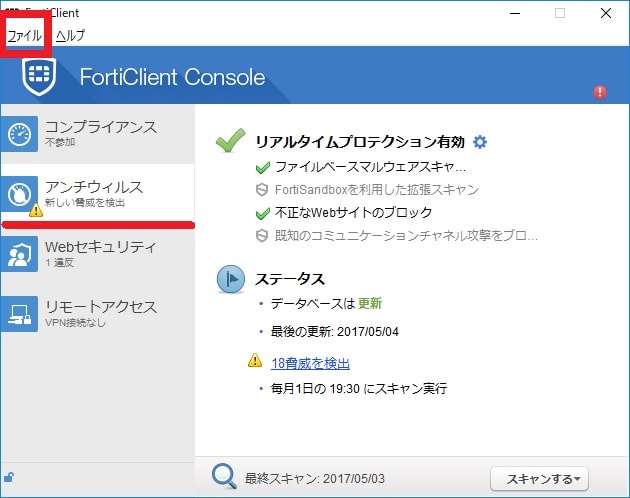Click the magnifier scan icon
630x498 pixels.
(x=224, y=476)
